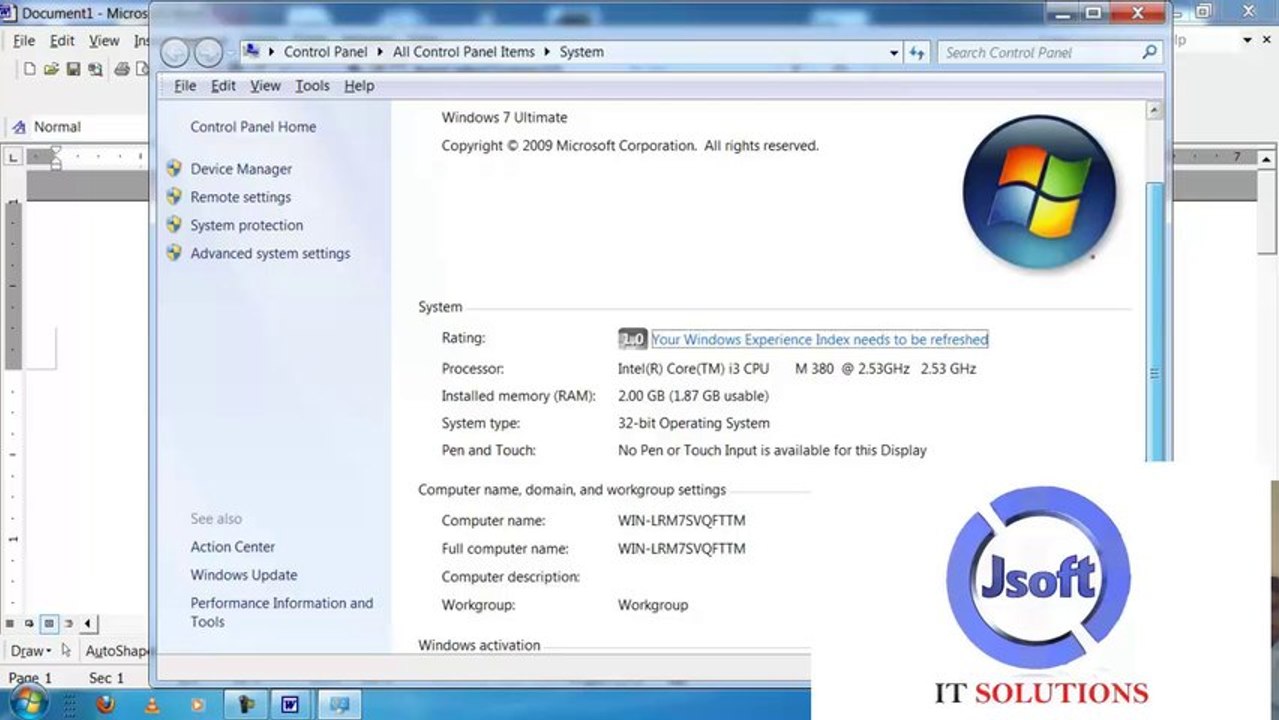Open the Draw dropdown in Word

pos(30,651)
